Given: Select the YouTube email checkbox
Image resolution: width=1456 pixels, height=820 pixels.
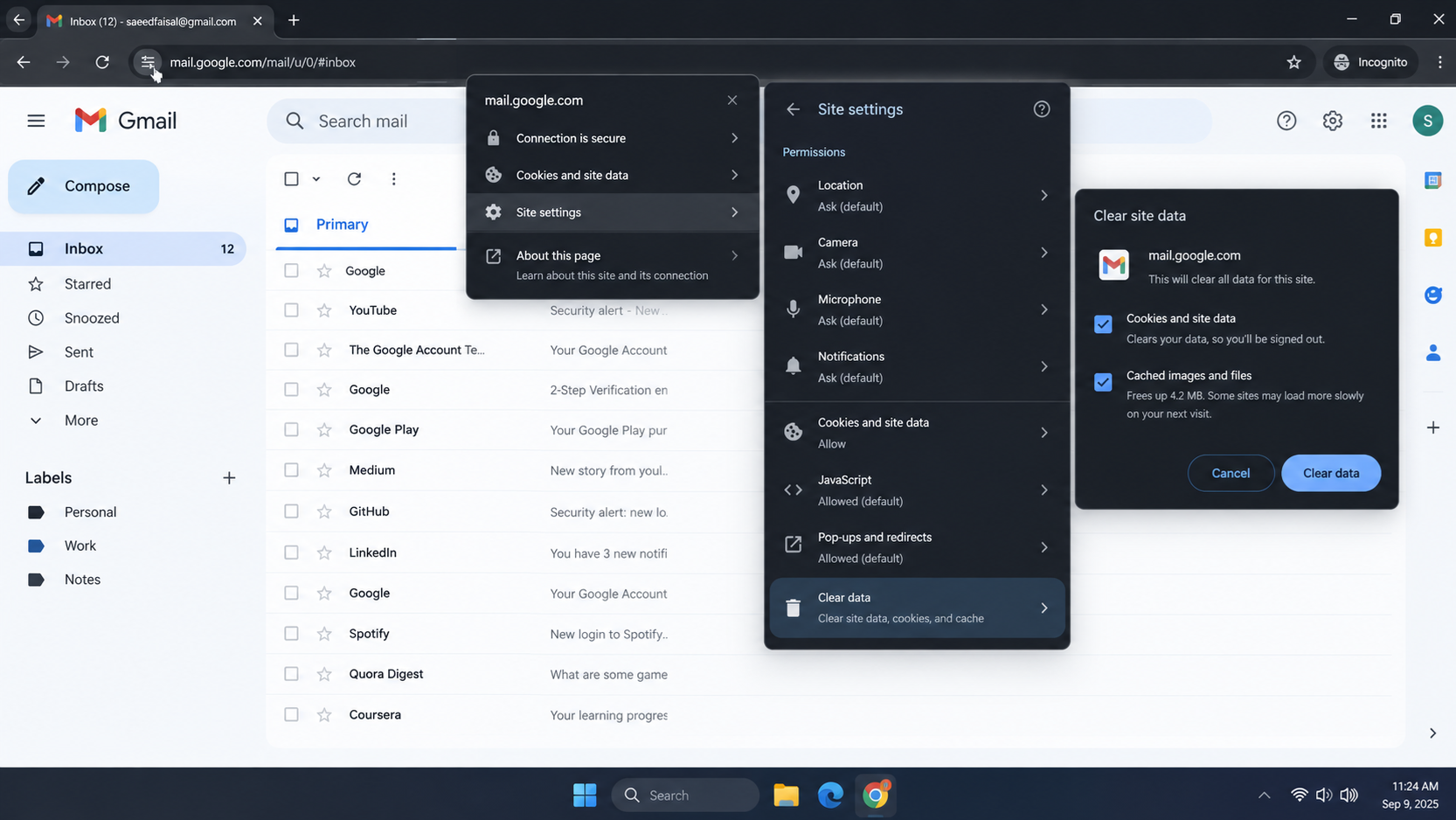Looking at the screenshot, I should click(291, 310).
